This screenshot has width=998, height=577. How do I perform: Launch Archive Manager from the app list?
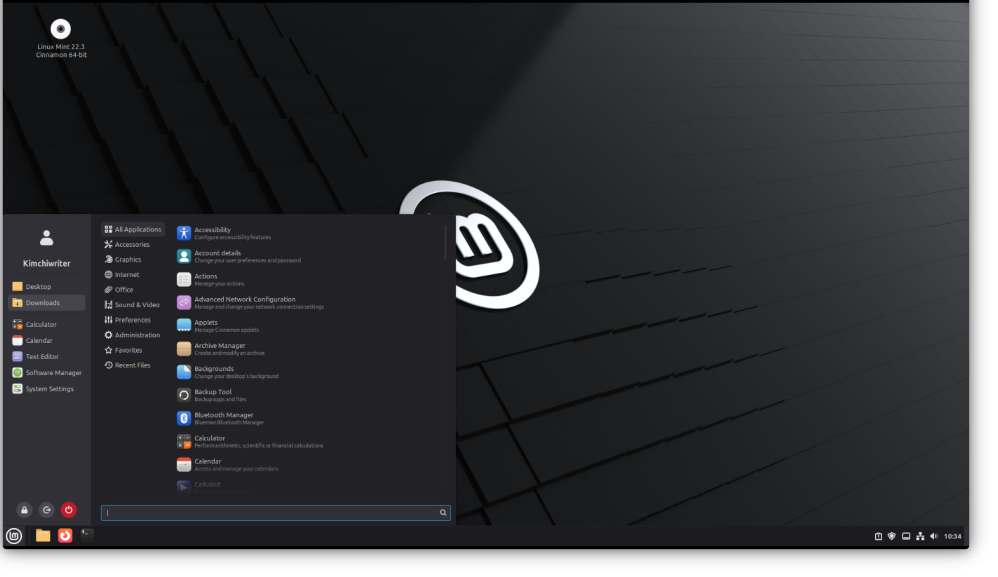coord(219,349)
